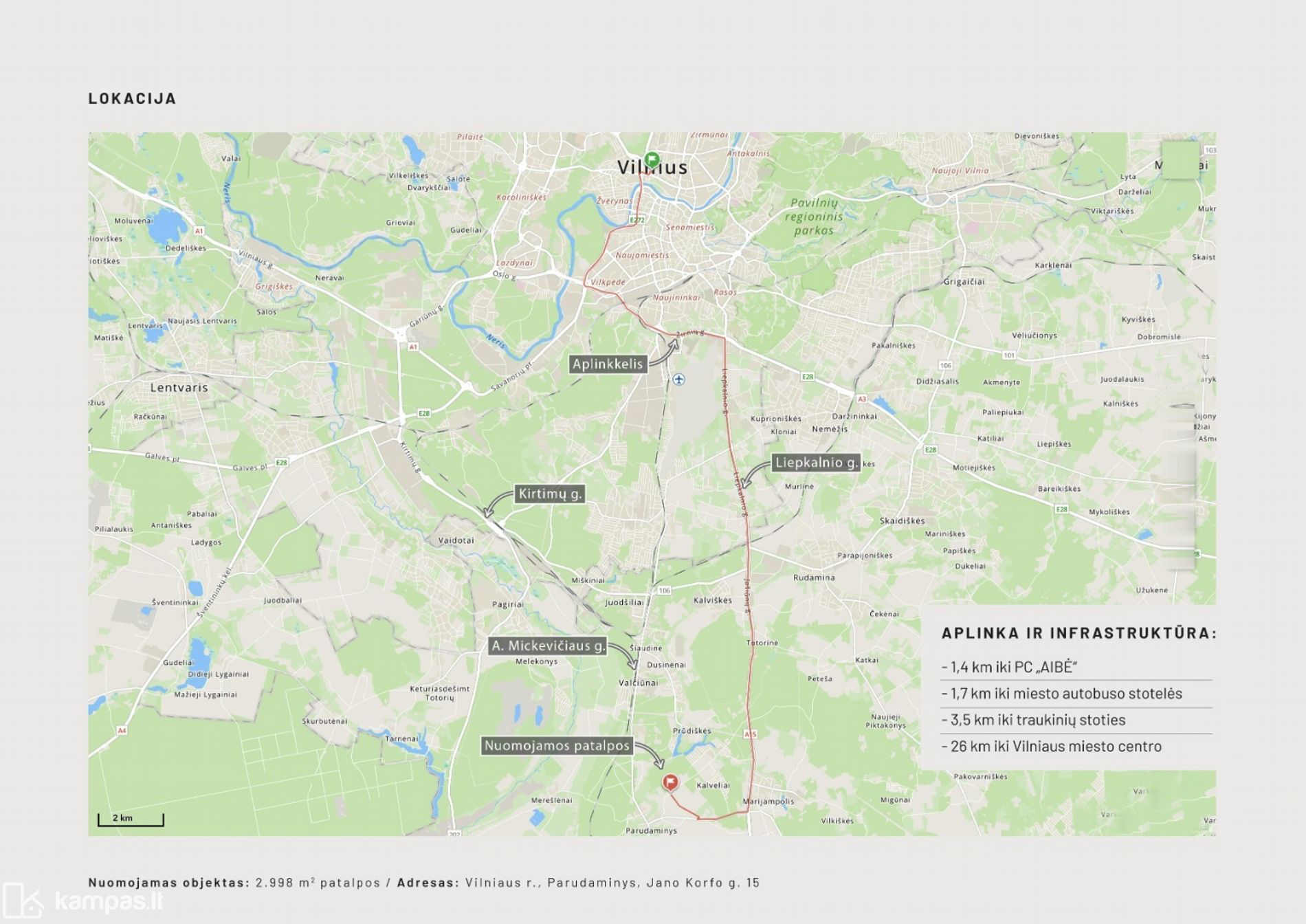Open the Nuomojamos patalpos callout label
The width and height of the screenshot is (1306, 924).
click(x=556, y=746)
